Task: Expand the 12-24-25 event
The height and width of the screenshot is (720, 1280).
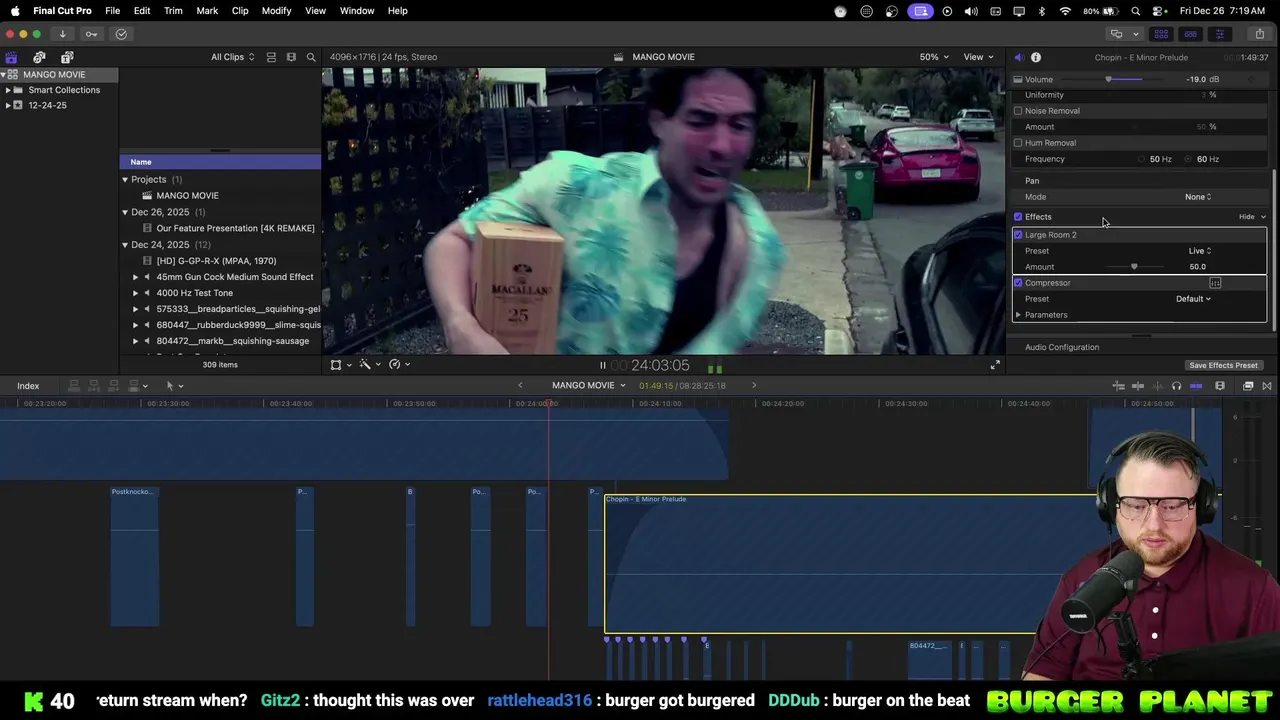Action: [8, 105]
